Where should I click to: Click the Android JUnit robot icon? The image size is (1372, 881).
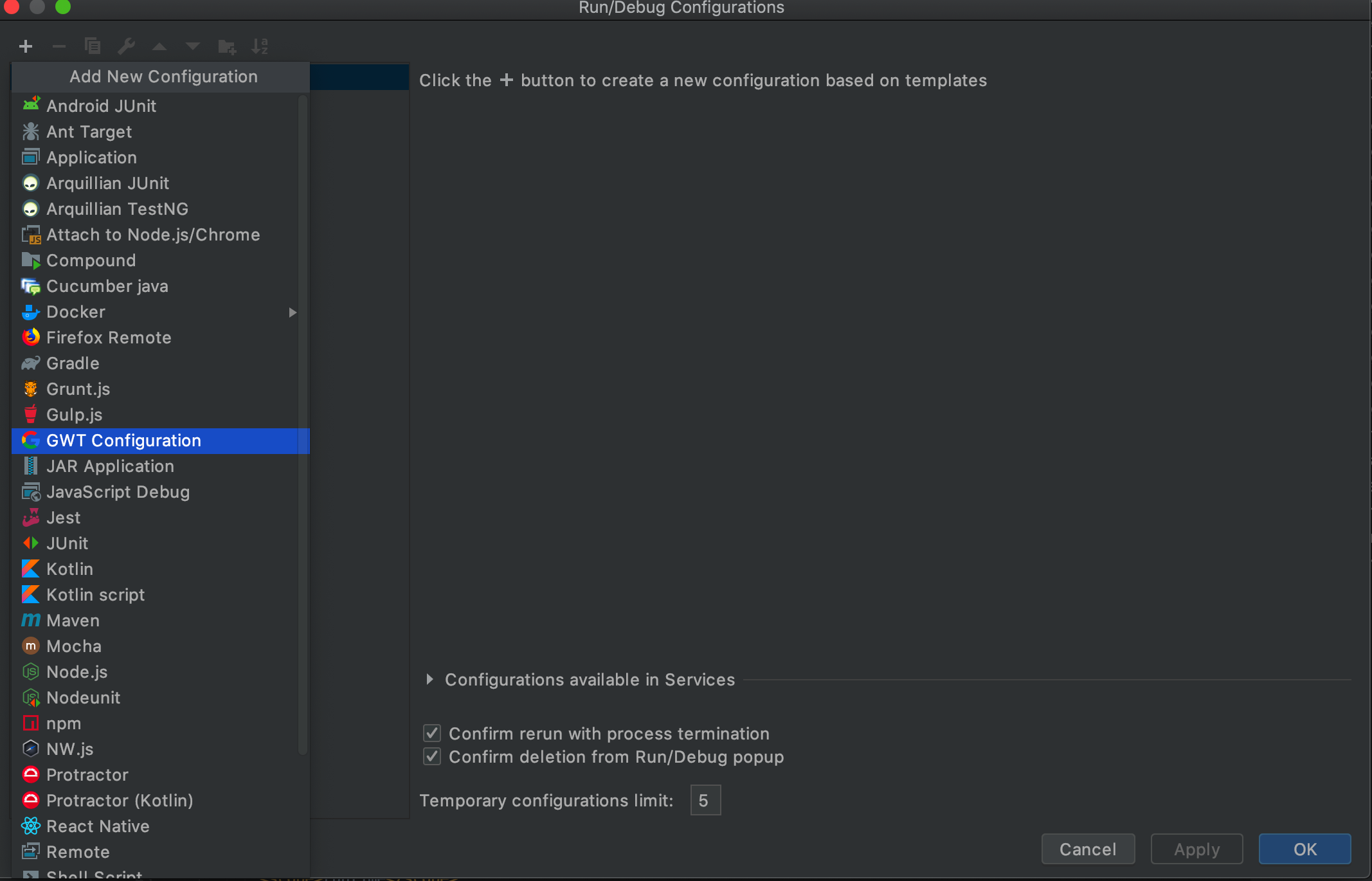[x=31, y=105]
